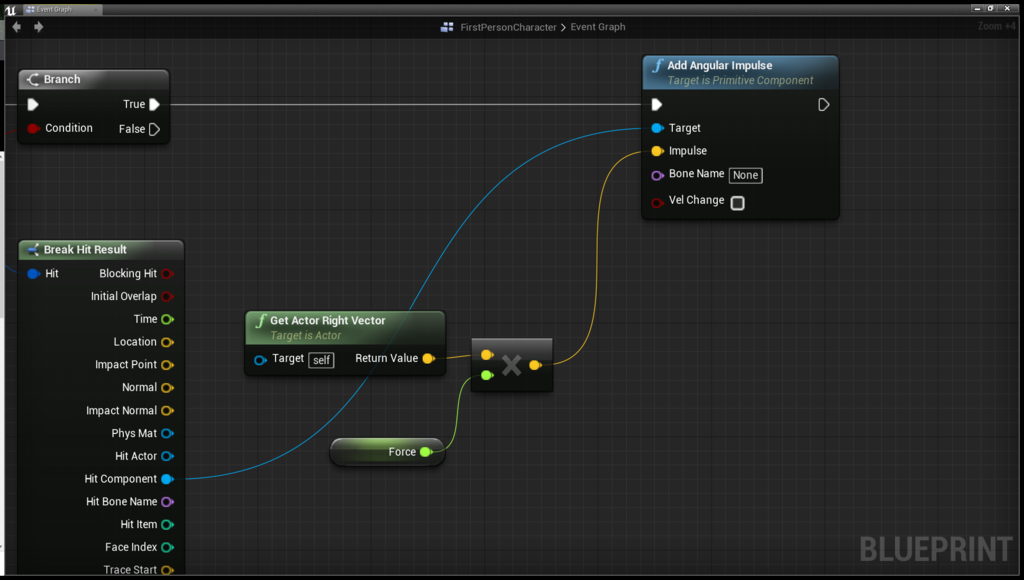The image size is (1024, 580).
Task: Click the multiply node vector input pin
Action: pos(487,355)
